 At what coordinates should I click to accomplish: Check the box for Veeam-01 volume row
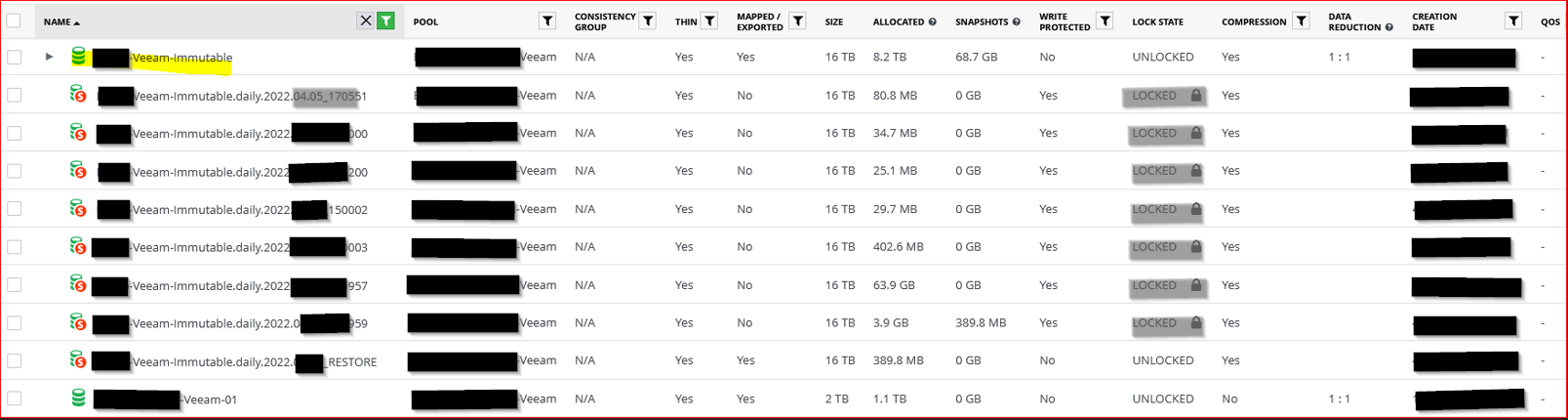tap(14, 399)
